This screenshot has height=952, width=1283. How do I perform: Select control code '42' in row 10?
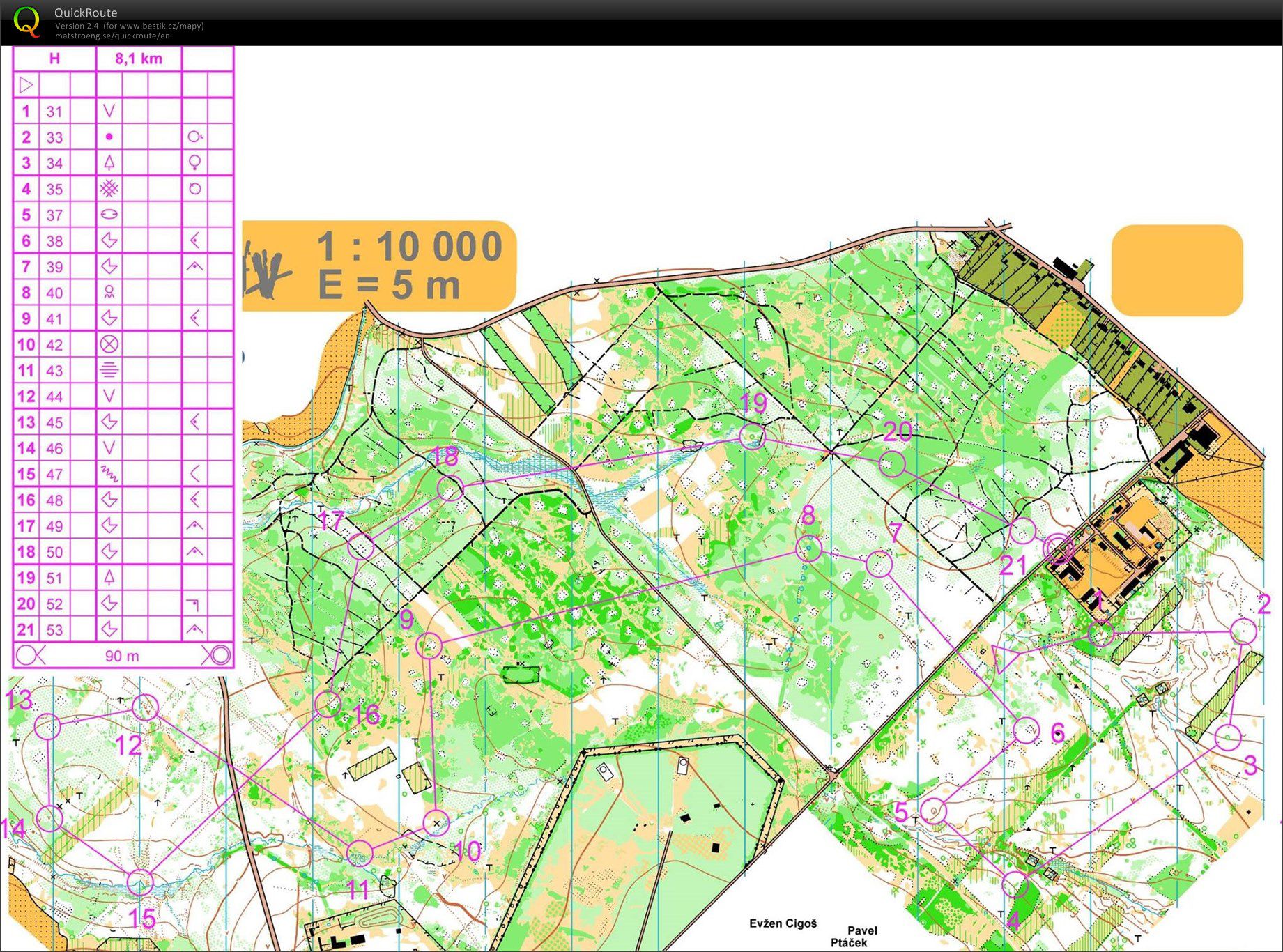[54, 344]
